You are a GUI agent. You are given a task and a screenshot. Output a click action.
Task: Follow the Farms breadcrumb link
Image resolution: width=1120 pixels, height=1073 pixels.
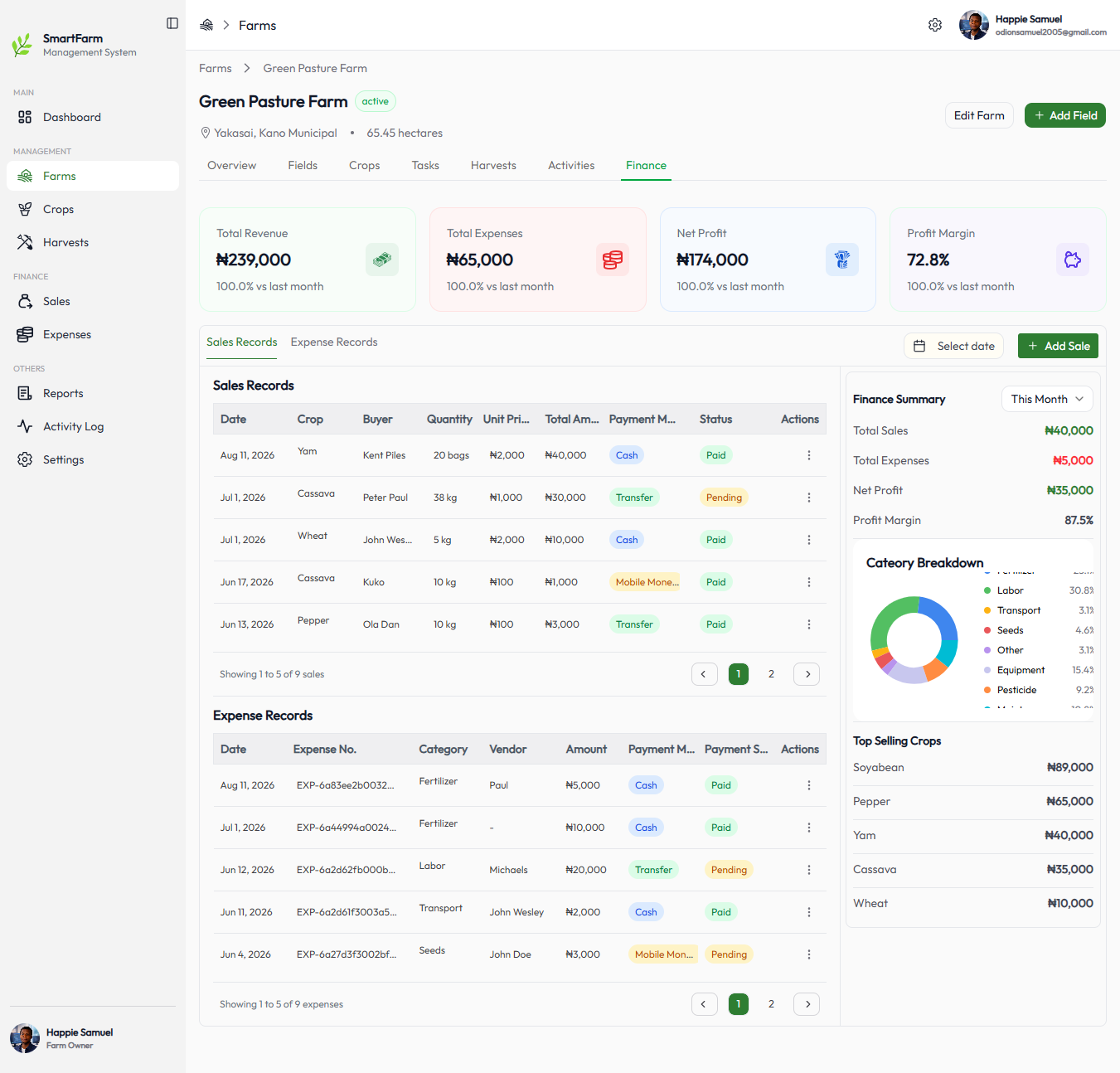pos(216,68)
